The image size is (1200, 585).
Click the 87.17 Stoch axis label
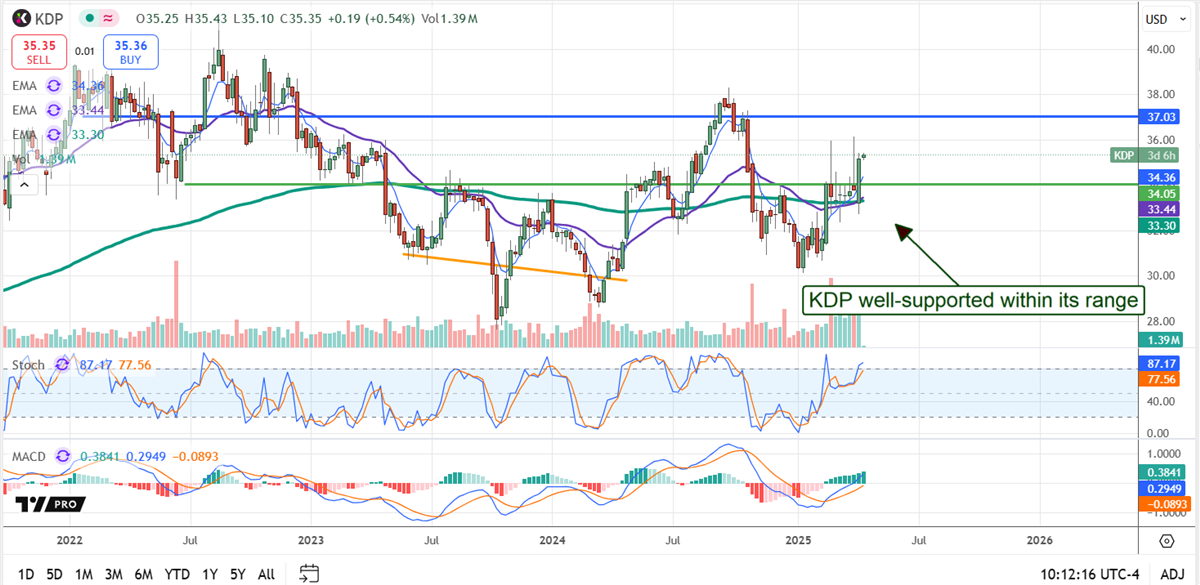tap(1161, 366)
